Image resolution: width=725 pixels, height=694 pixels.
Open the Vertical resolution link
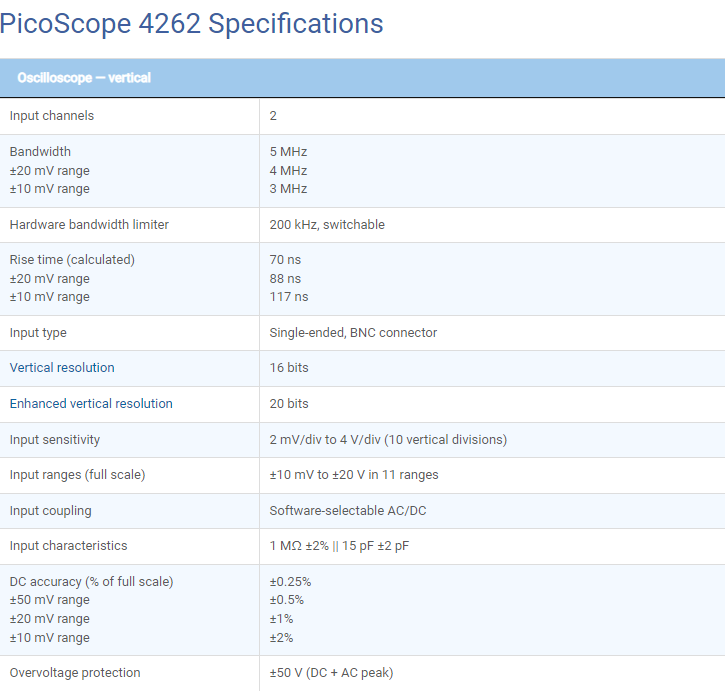point(62,368)
